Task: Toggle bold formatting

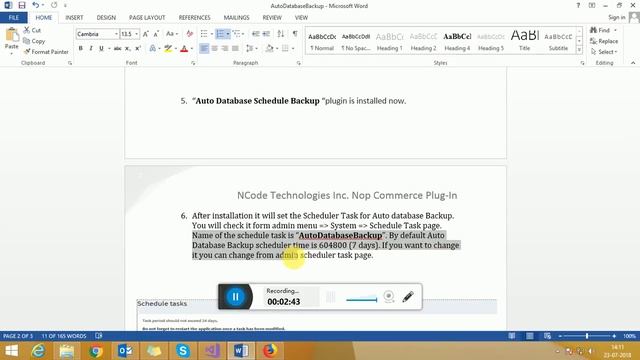Action: [x=81, y=49]
